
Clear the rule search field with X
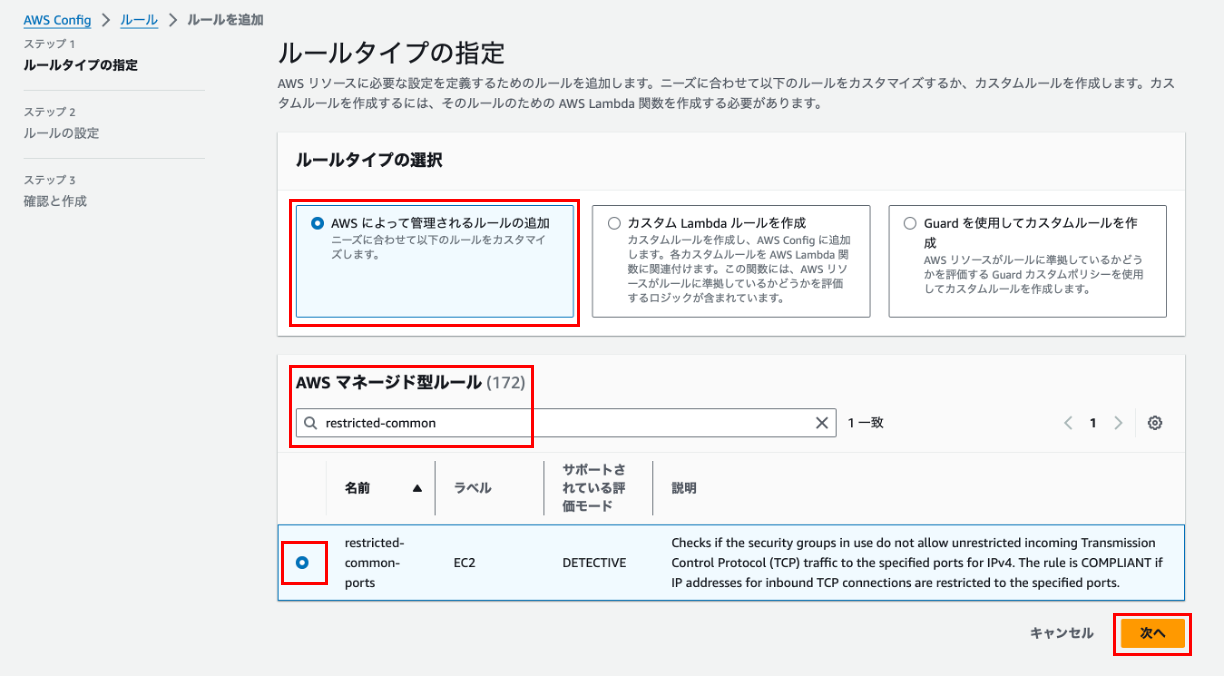822,423
